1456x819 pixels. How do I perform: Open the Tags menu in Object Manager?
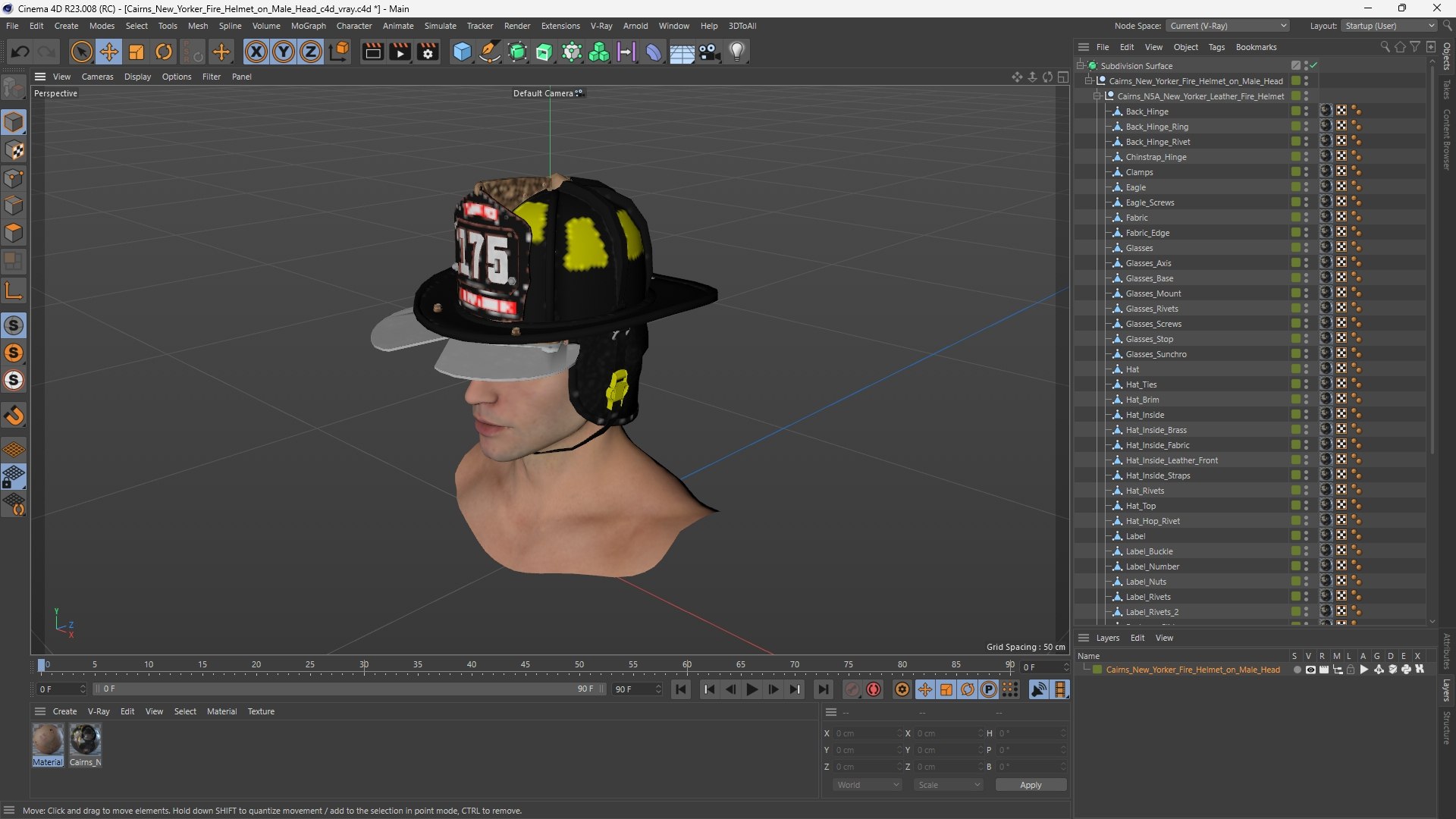(1216, 47)
